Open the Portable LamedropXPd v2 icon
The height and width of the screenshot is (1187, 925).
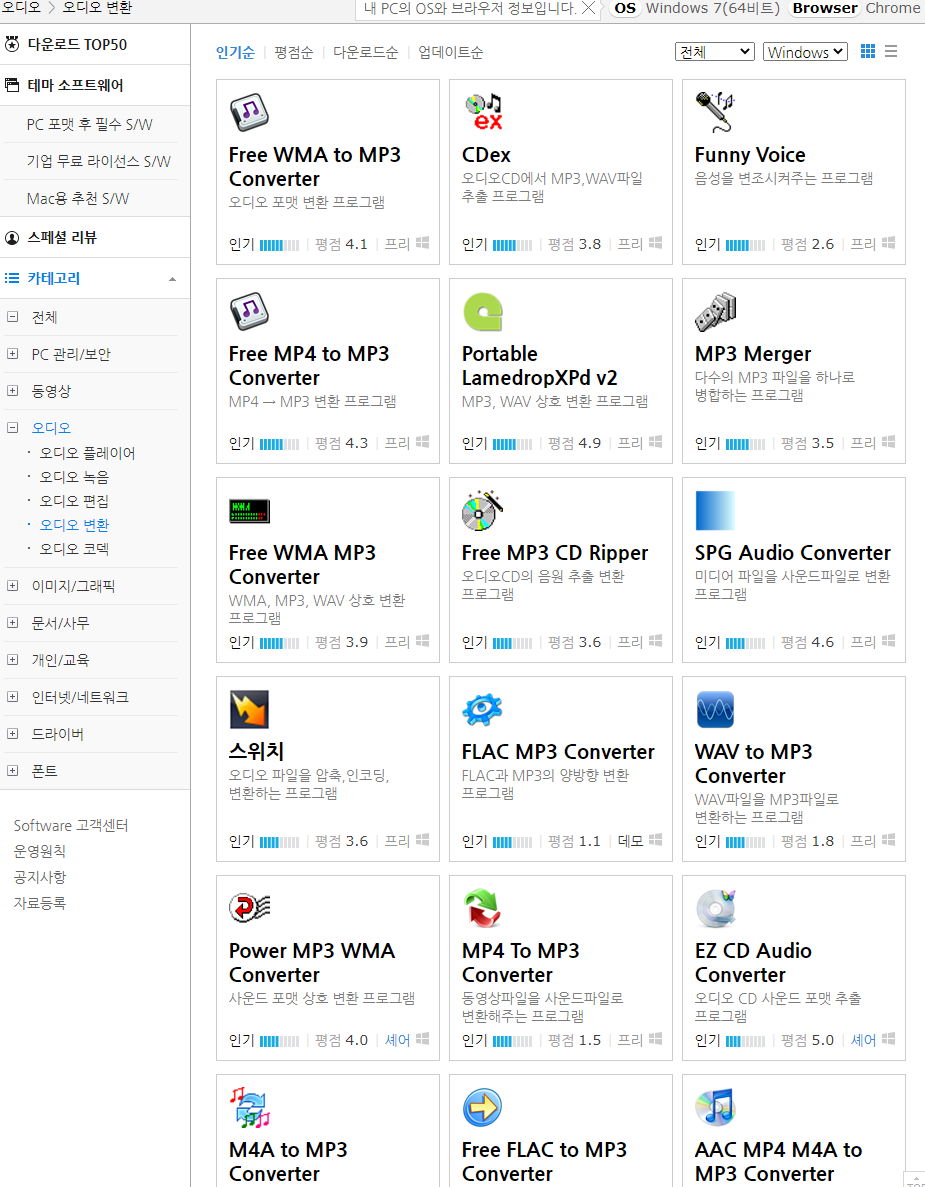pos(483,311)
